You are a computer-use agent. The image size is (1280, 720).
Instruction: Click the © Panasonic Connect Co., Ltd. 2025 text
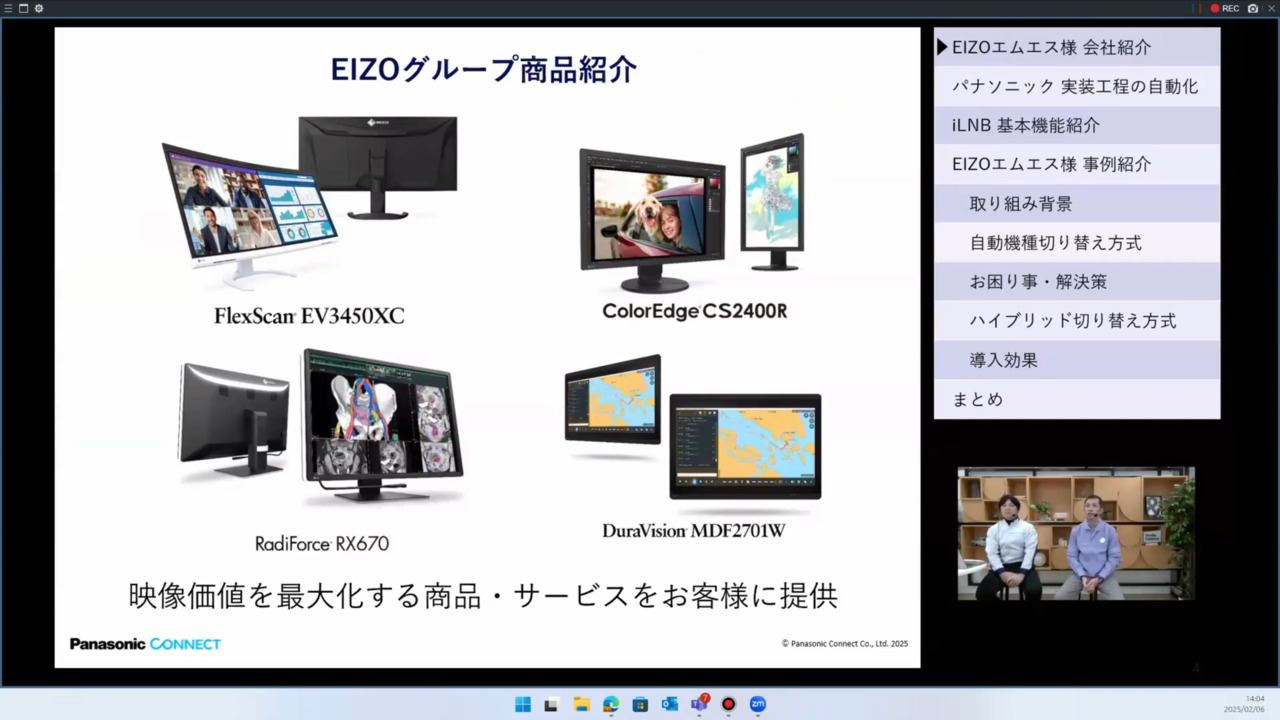tap(845, 644)
